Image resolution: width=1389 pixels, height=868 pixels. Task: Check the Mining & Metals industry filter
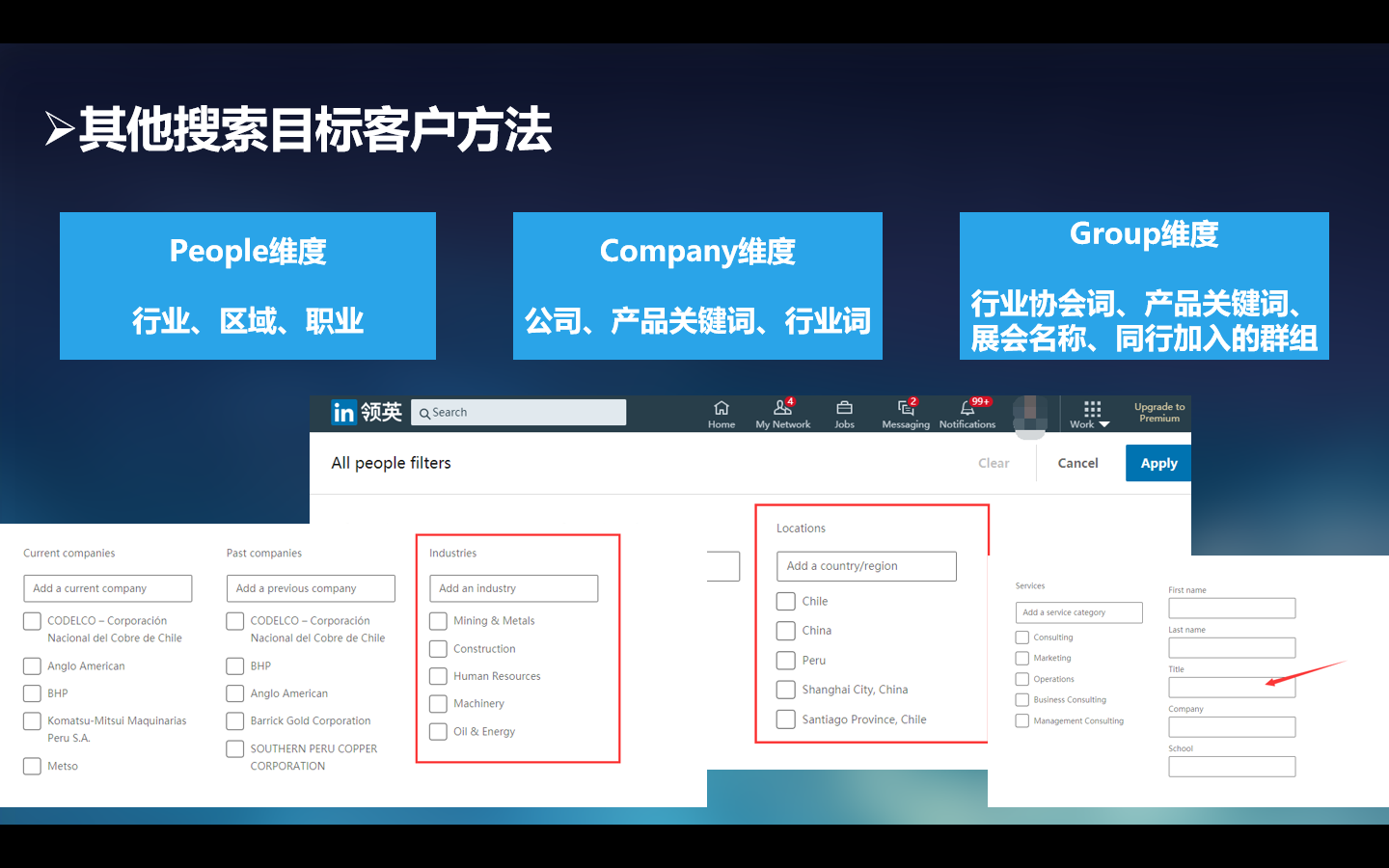pyautogui.click(x=438, y=620)
